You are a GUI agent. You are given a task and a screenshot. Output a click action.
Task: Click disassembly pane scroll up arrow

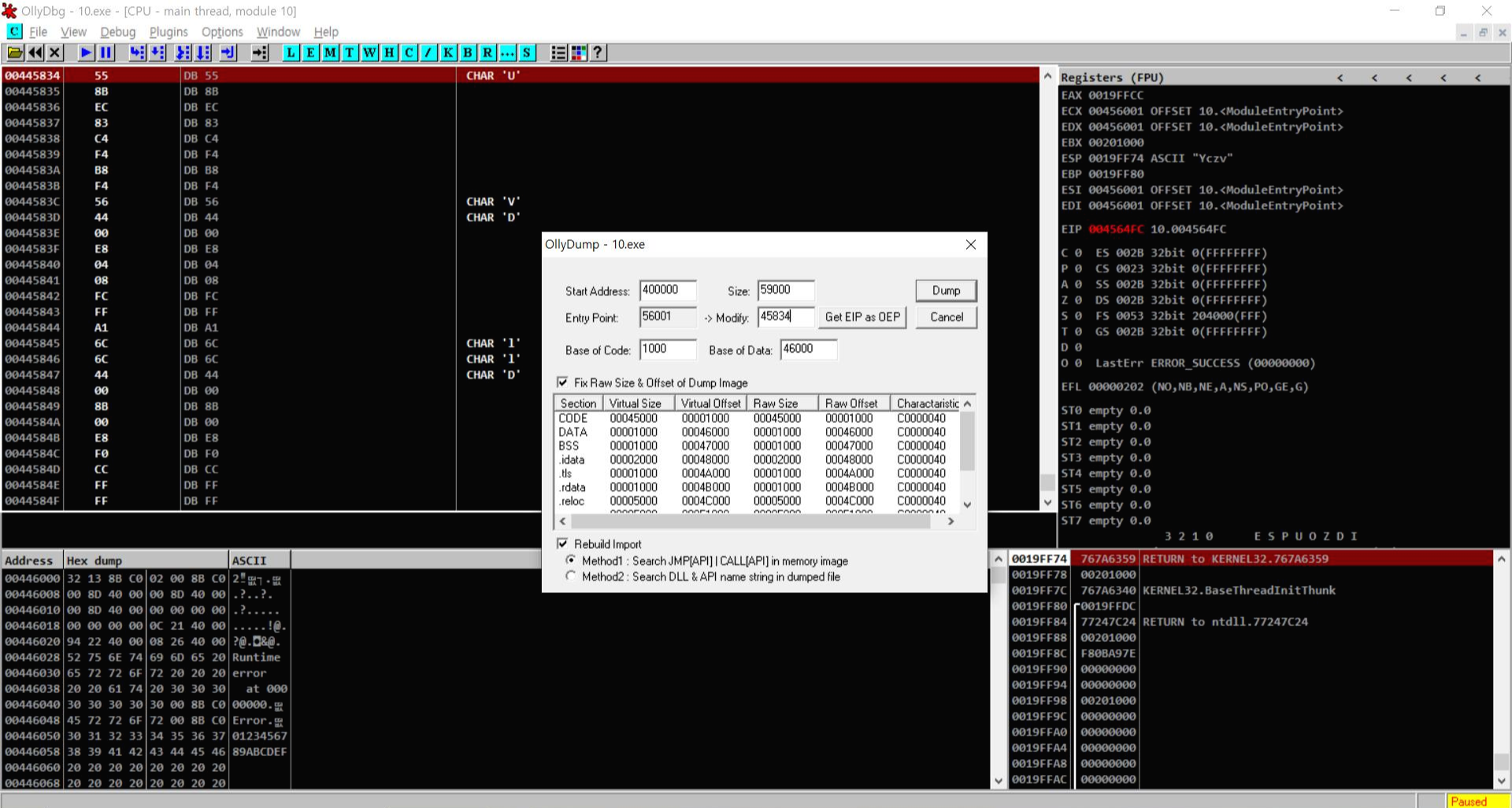tap(1047, 76)
